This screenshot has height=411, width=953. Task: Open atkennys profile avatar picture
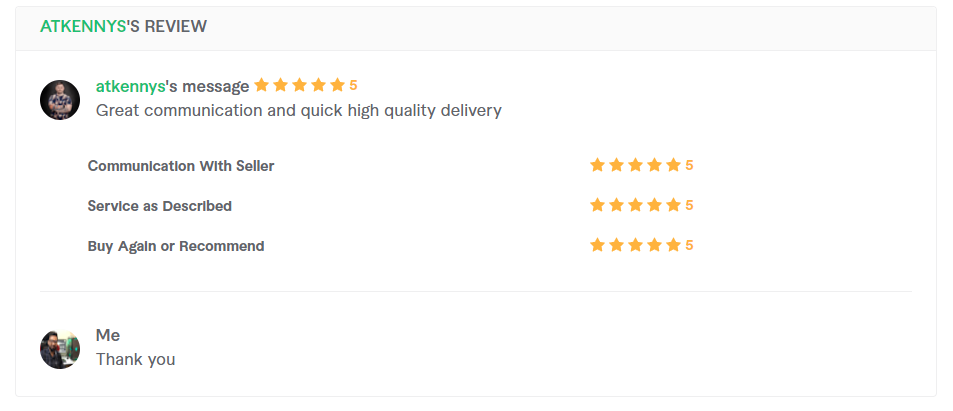tap(60, 100)
